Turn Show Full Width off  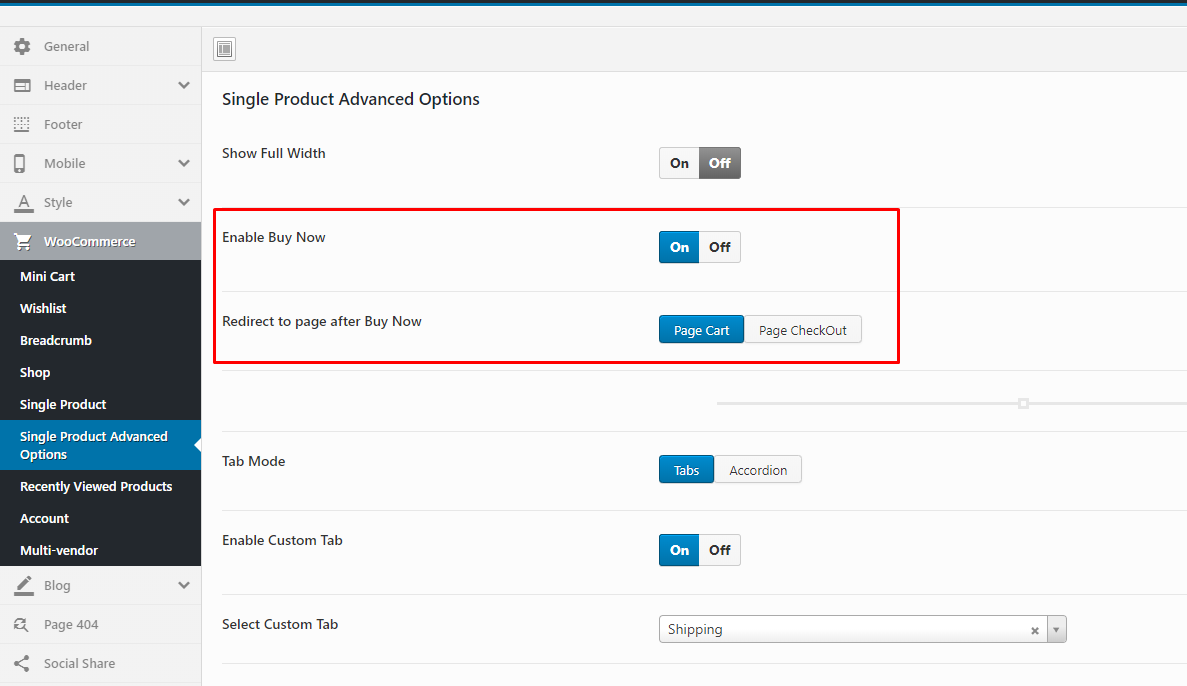pyautogui.click(x=720, y=163)
